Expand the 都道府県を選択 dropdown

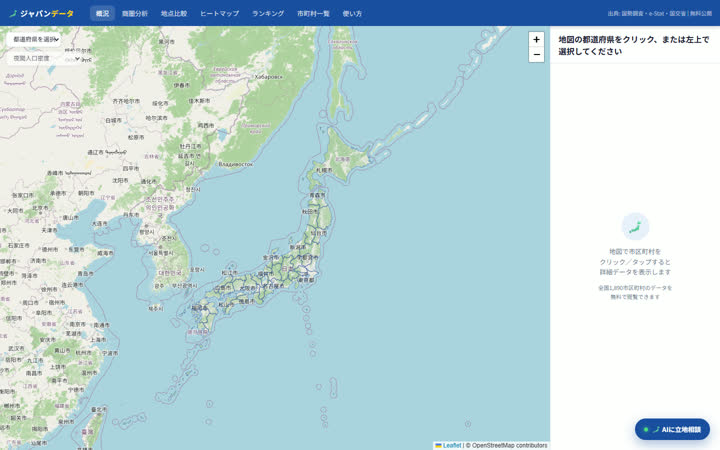pos(34,39)
